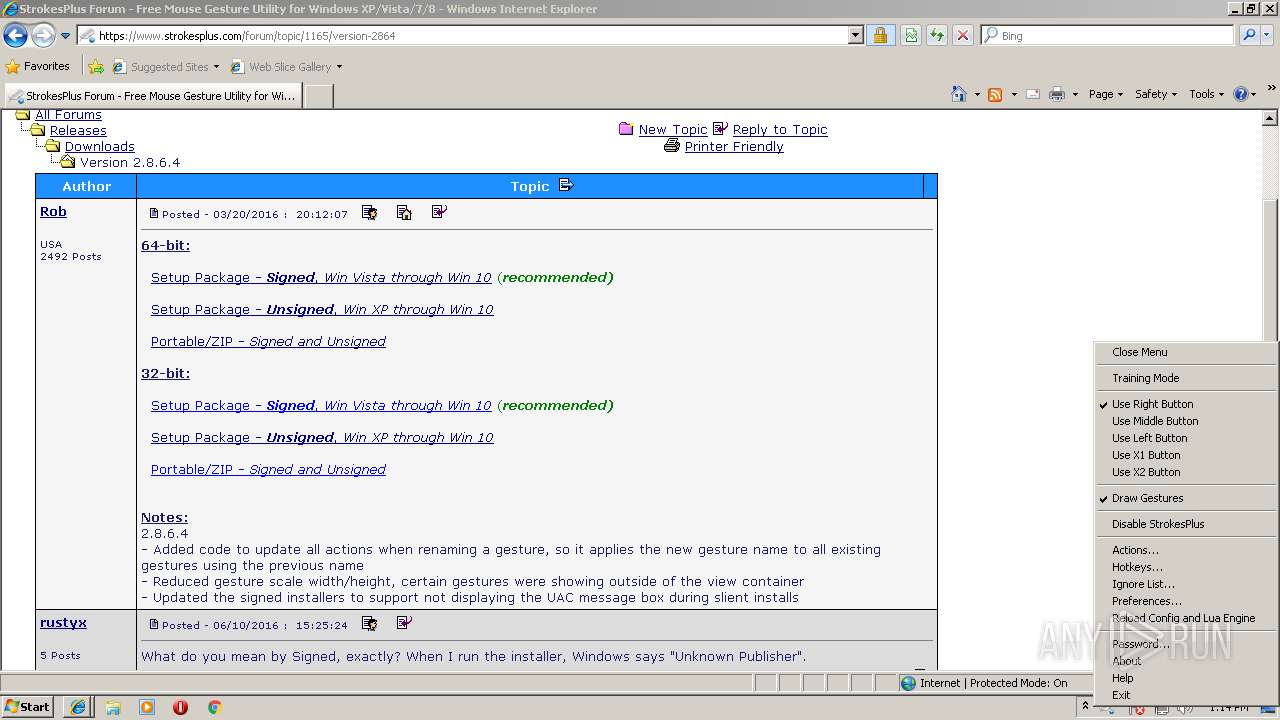Select Use Middle Button option

[1186, 421]
